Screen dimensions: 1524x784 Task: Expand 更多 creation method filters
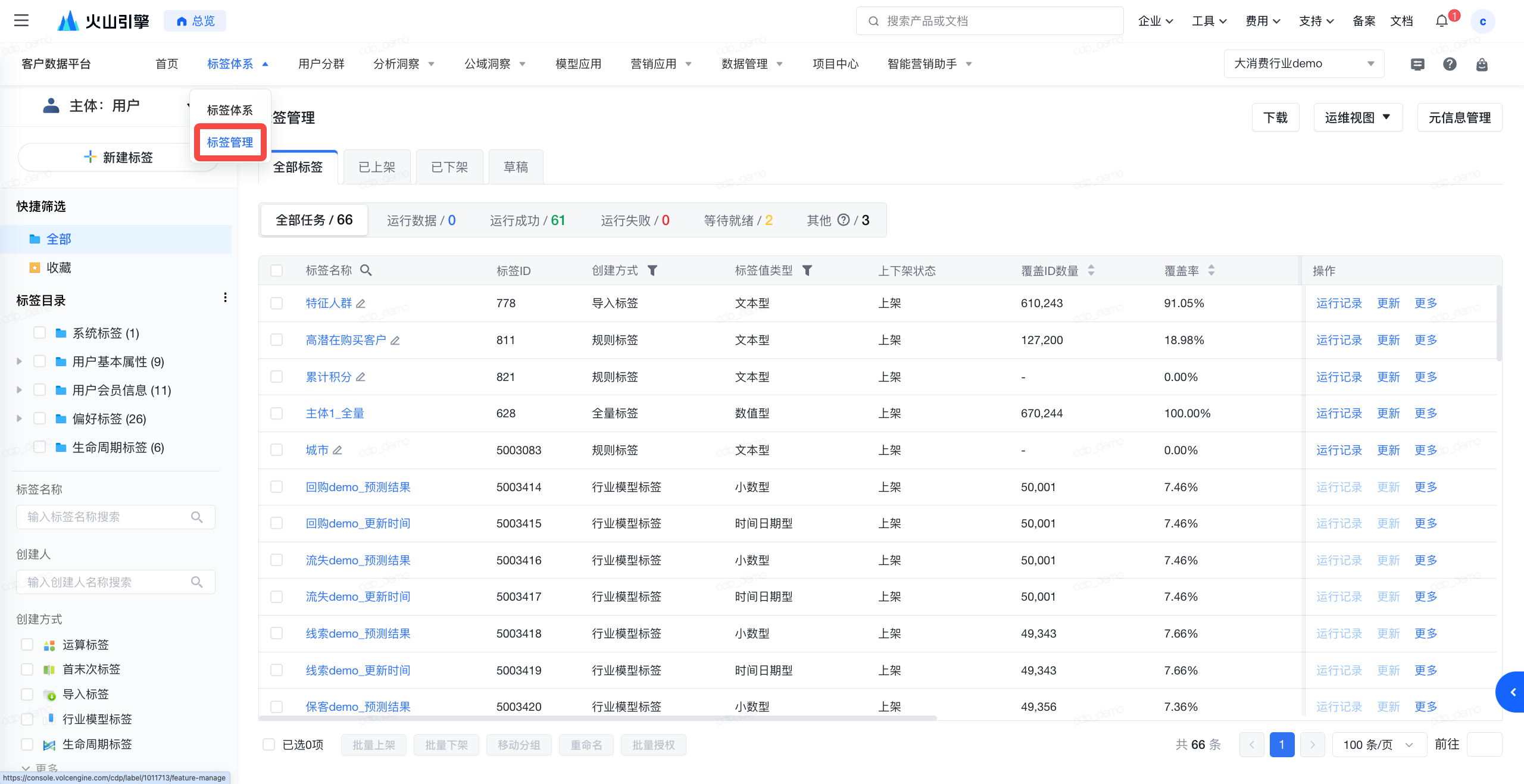point(40,769)
